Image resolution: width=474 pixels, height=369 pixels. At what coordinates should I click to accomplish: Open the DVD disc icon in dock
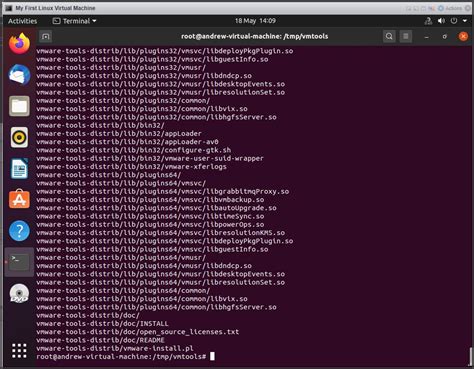click(19, 293)
